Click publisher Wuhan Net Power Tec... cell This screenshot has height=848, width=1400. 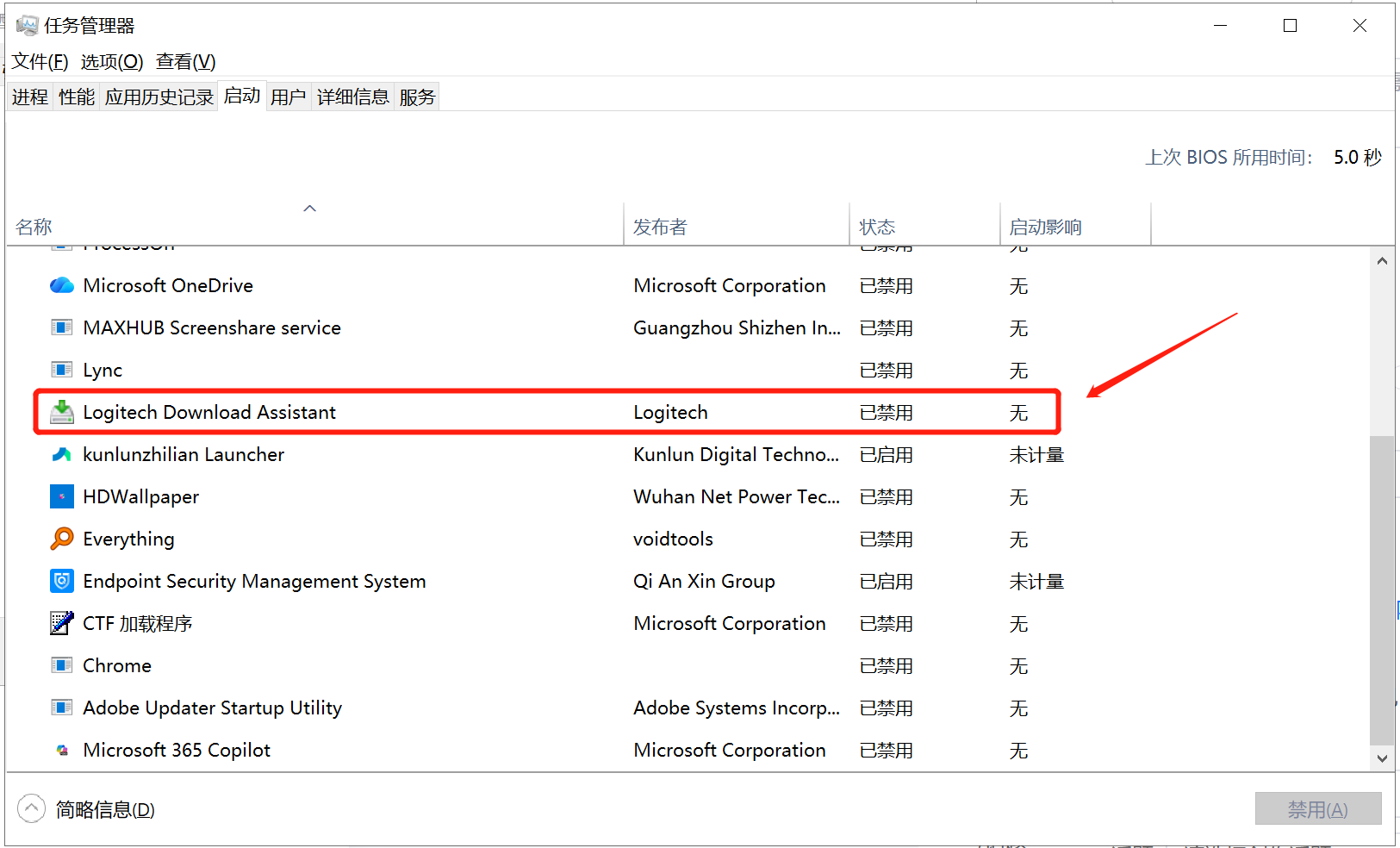737,496
